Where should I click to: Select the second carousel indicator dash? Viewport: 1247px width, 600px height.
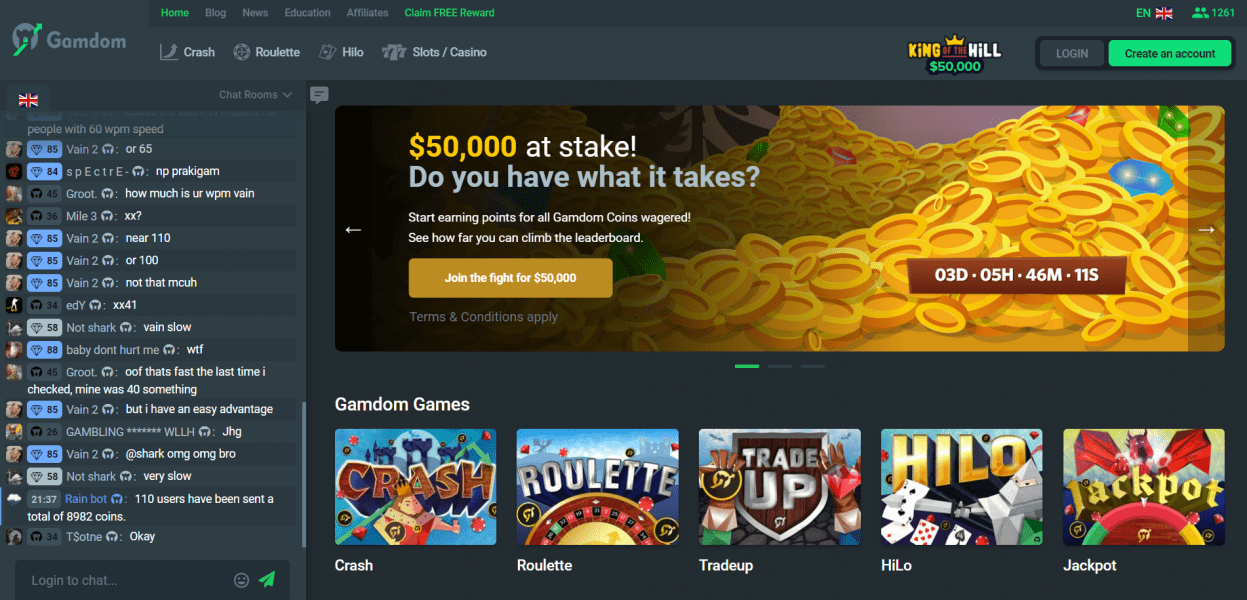780,366
